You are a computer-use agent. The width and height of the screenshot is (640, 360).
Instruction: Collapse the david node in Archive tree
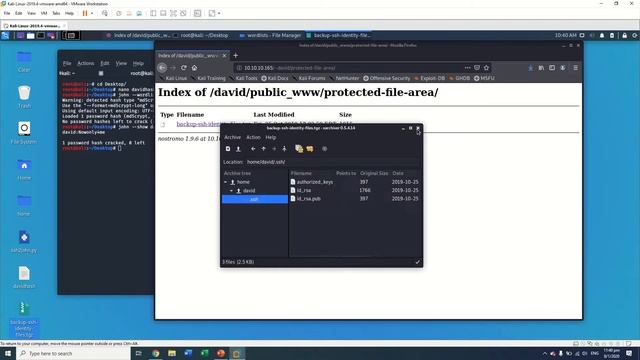[x=231, y=191]
